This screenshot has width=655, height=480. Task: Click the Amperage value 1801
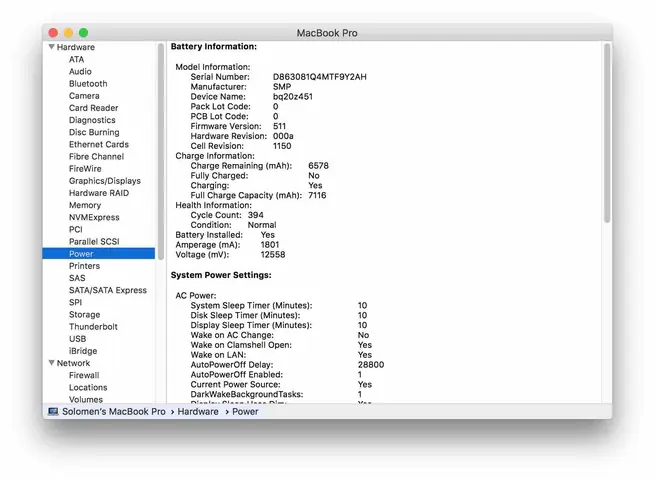(x=270, y=244)
